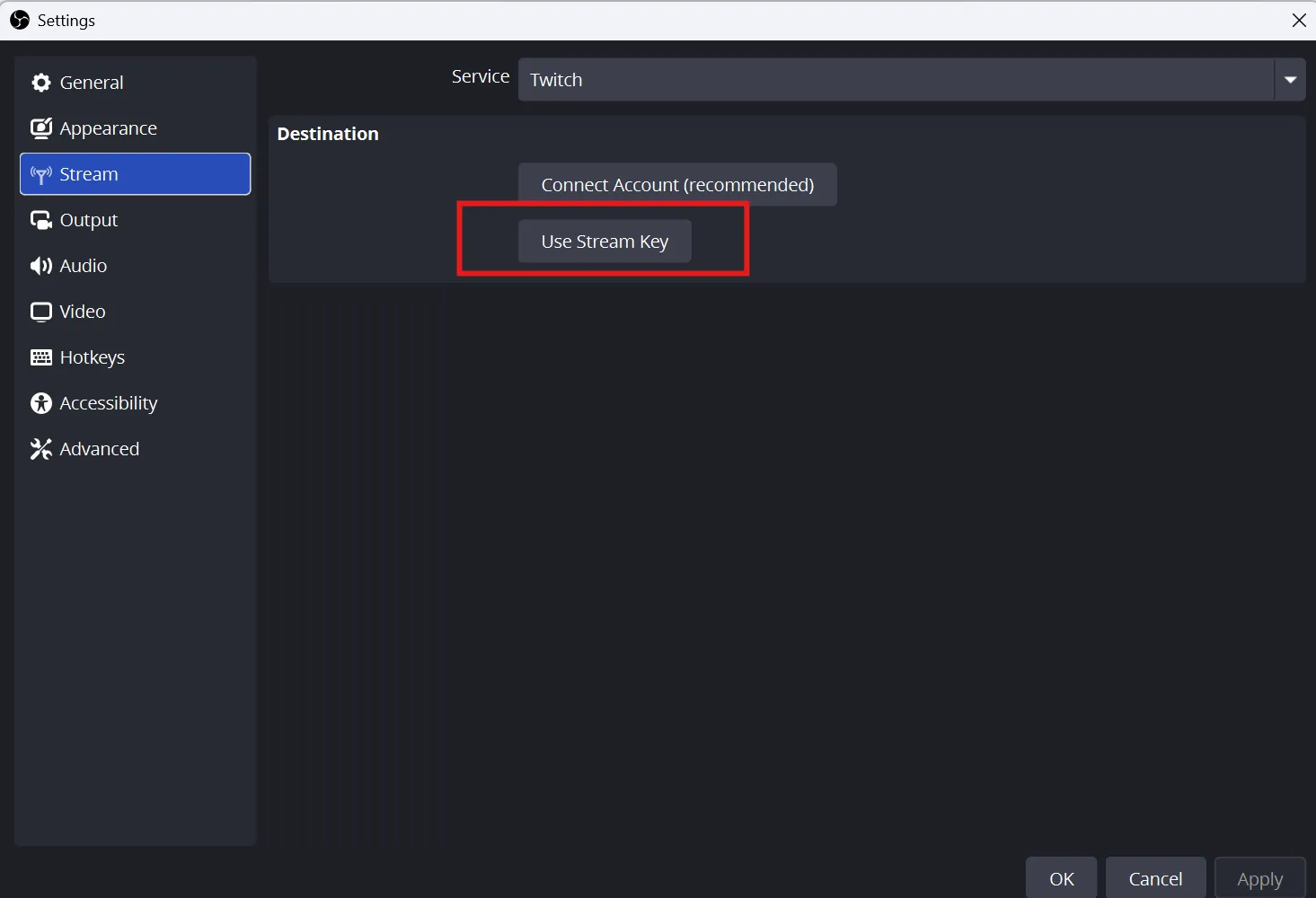The width and height of the screenshot is (1316, 898).
Task: Confirm settings with the OK button
Action: tap(1061, 878)
